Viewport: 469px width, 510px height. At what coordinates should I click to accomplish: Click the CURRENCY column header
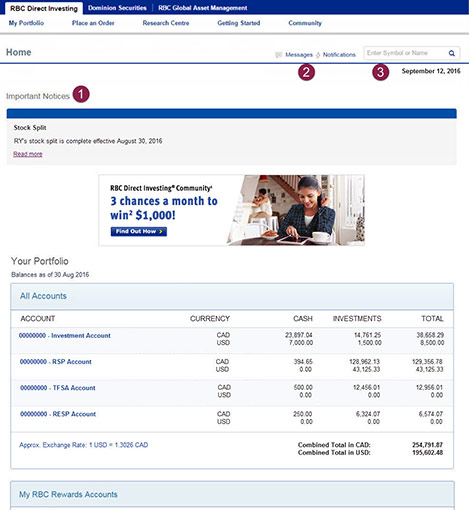pos(210,319)
